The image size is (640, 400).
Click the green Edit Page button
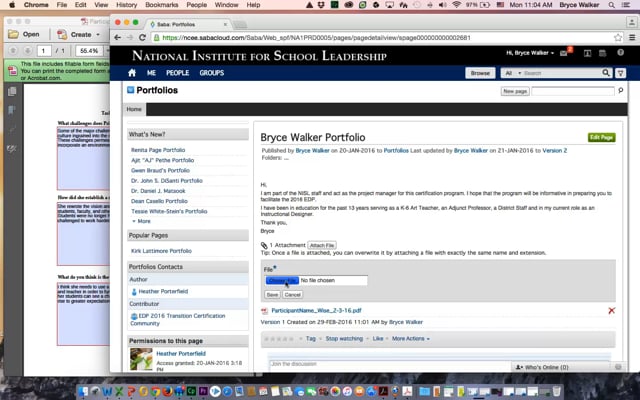(x=602, y=138)
